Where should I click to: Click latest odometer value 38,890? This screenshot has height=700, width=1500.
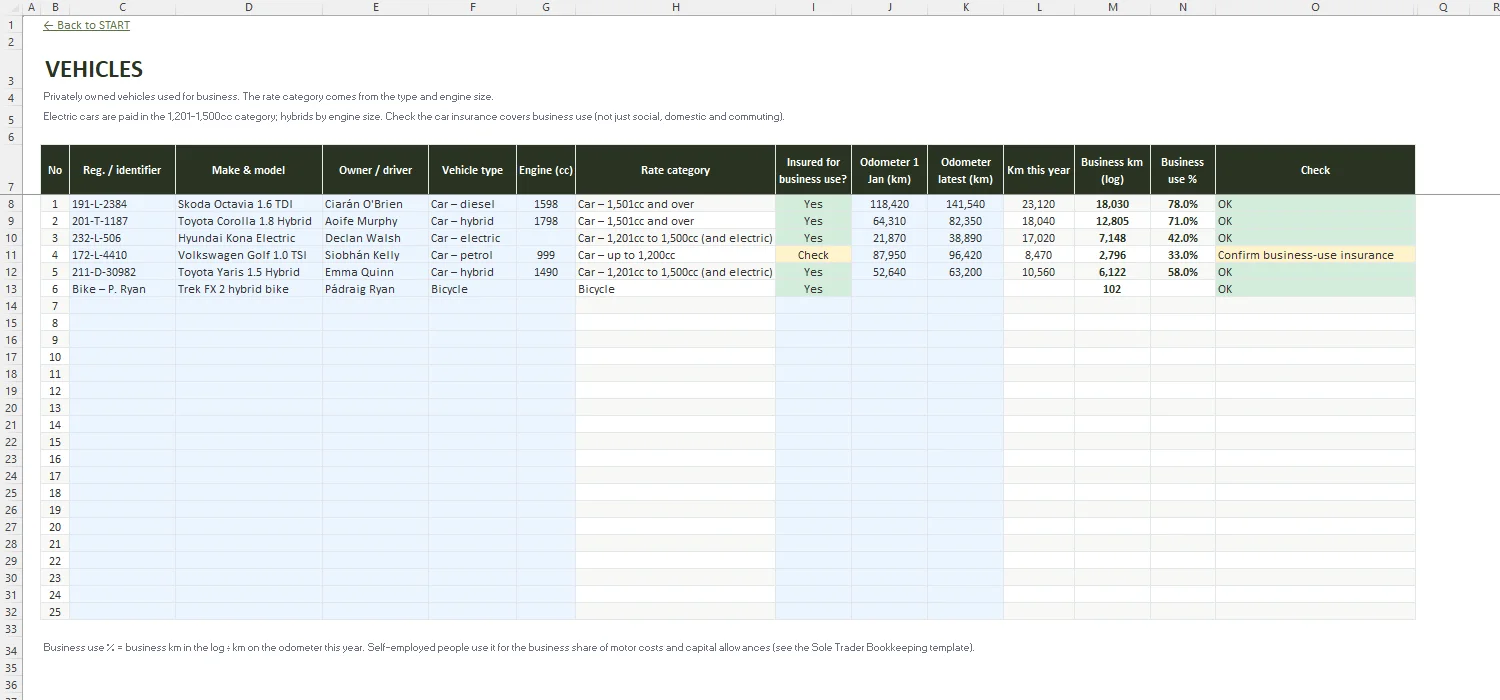pos(965,238)
